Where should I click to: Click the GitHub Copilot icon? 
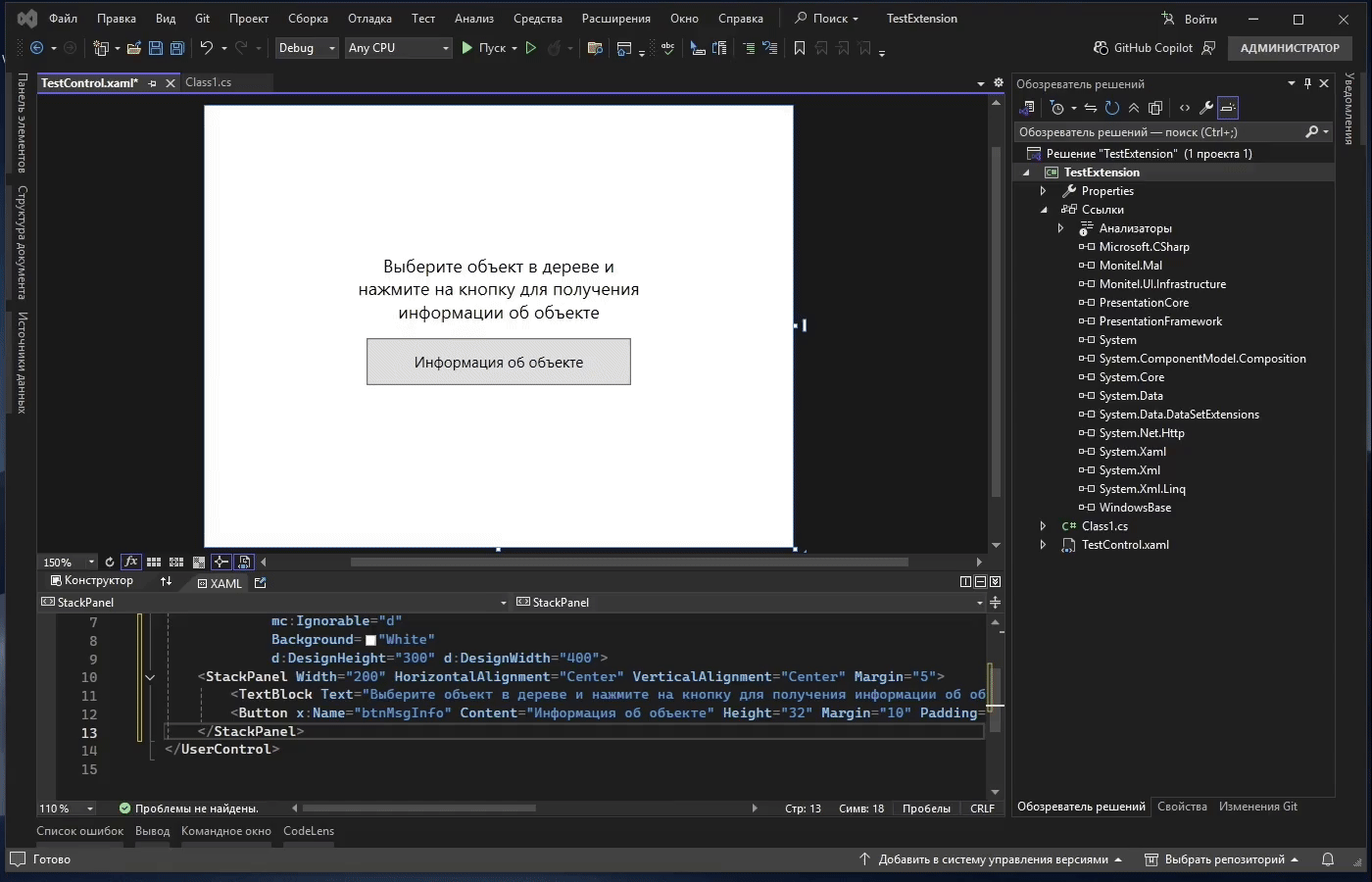pyautogui.click(x=1102, y=48)
